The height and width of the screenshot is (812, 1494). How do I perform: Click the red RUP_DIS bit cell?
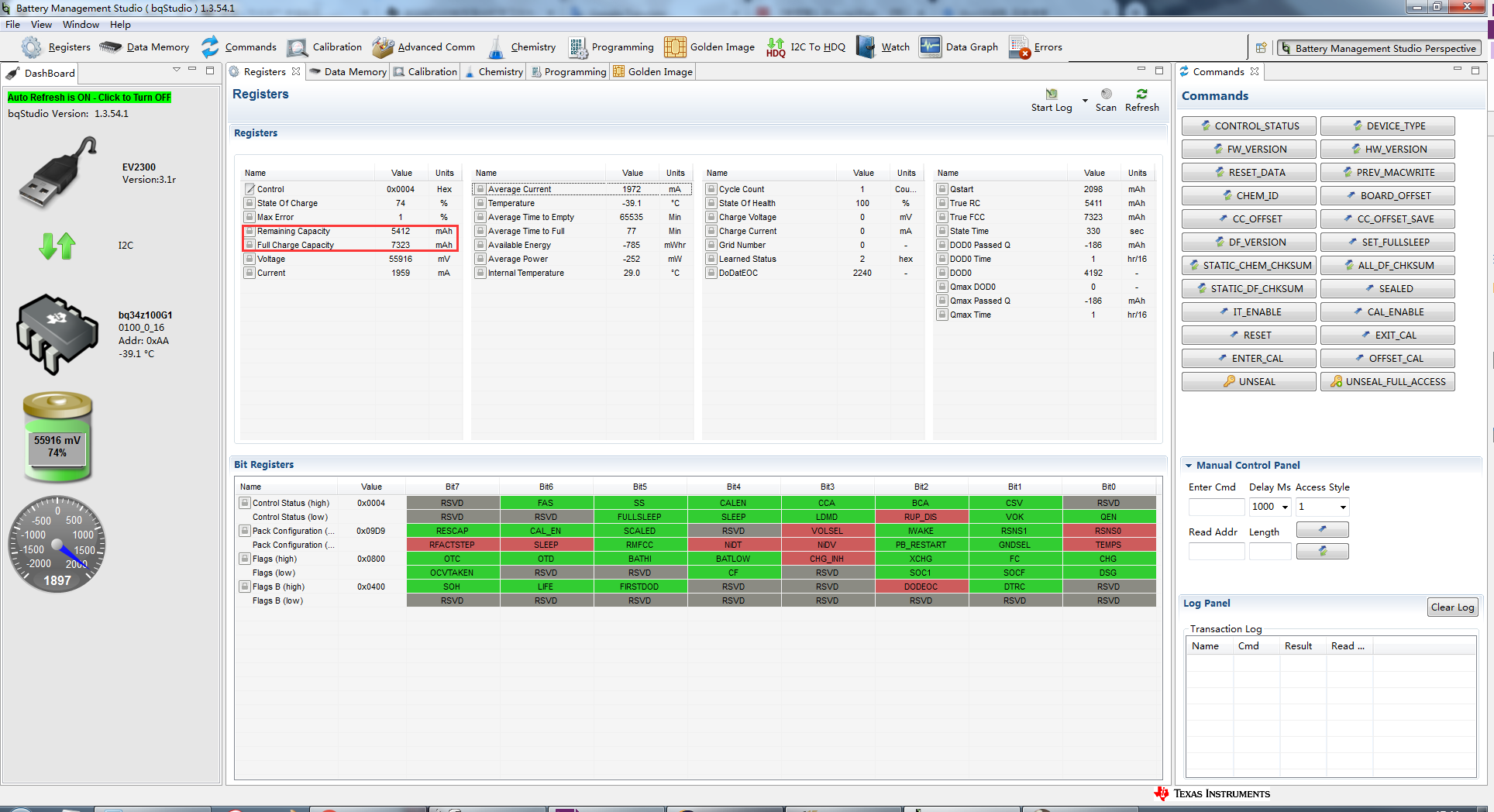tap(921, 517)
